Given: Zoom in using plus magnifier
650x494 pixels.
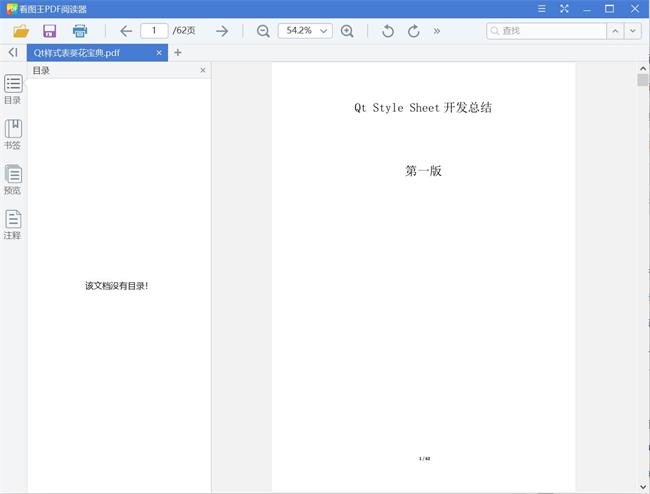Looking at the screenshot, I should point(347,31).
